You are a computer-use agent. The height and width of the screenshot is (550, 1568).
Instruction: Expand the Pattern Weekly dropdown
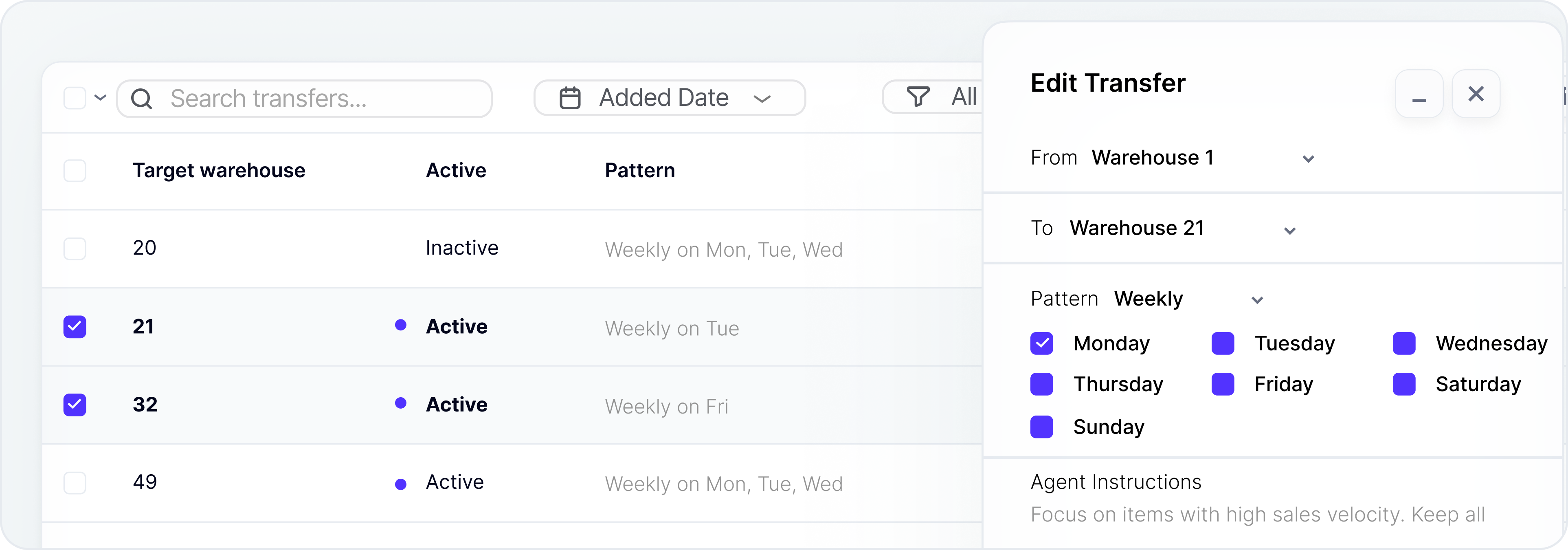(1257, 300)
